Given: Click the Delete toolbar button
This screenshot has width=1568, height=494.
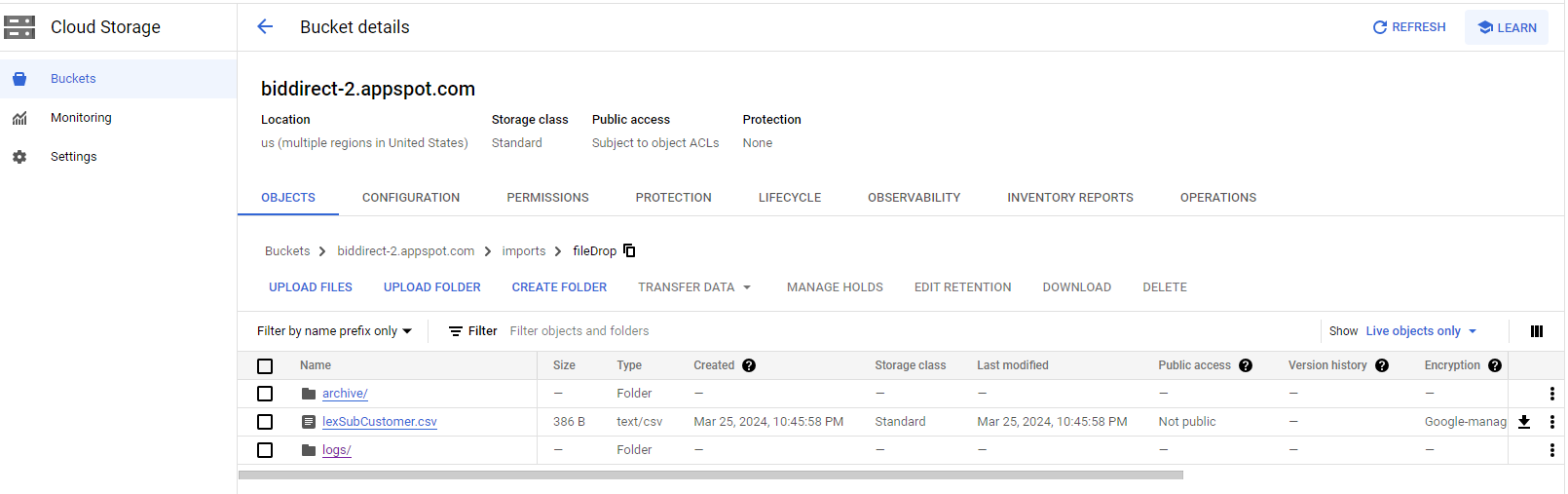Looking at the screenshot, I should (x=1165, y=287).
